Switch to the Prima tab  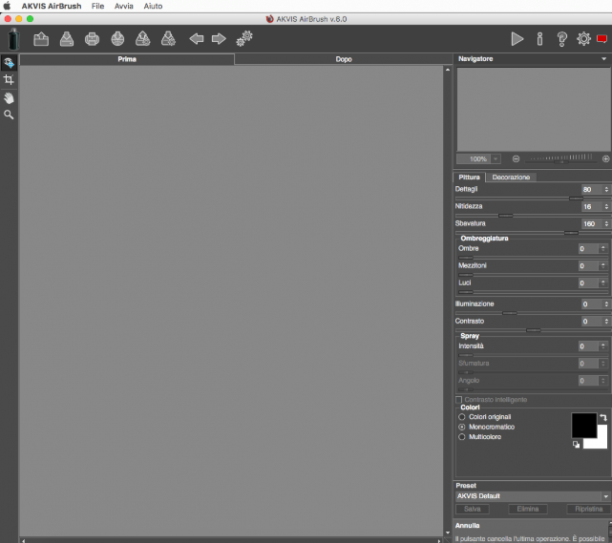coord(127,59)
